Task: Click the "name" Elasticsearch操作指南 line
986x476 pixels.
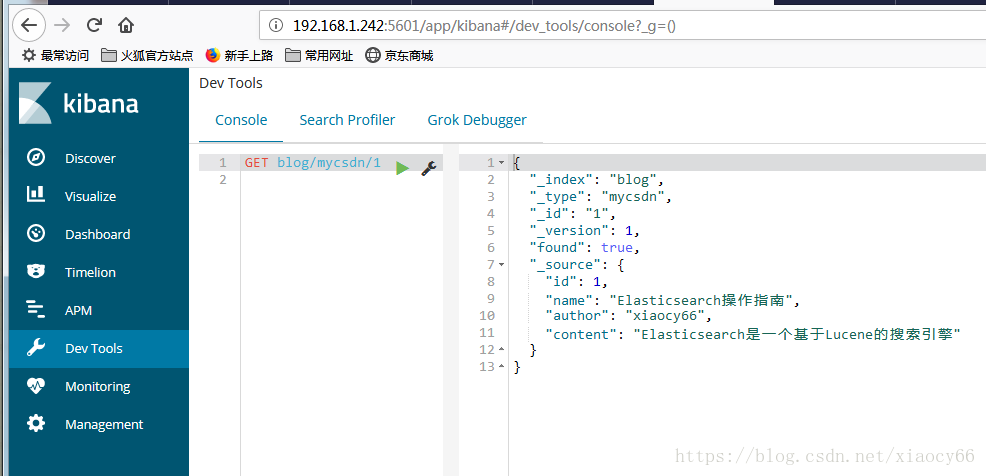Action: coord(672,301)
